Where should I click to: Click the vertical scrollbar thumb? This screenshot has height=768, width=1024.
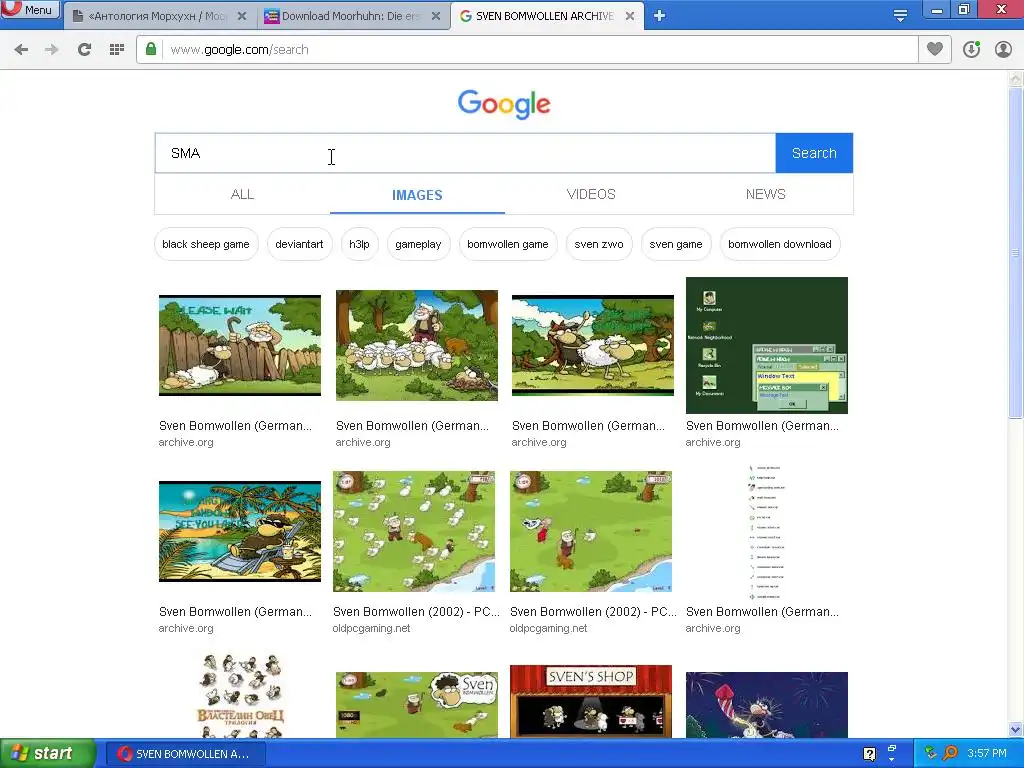(1016, 253)
